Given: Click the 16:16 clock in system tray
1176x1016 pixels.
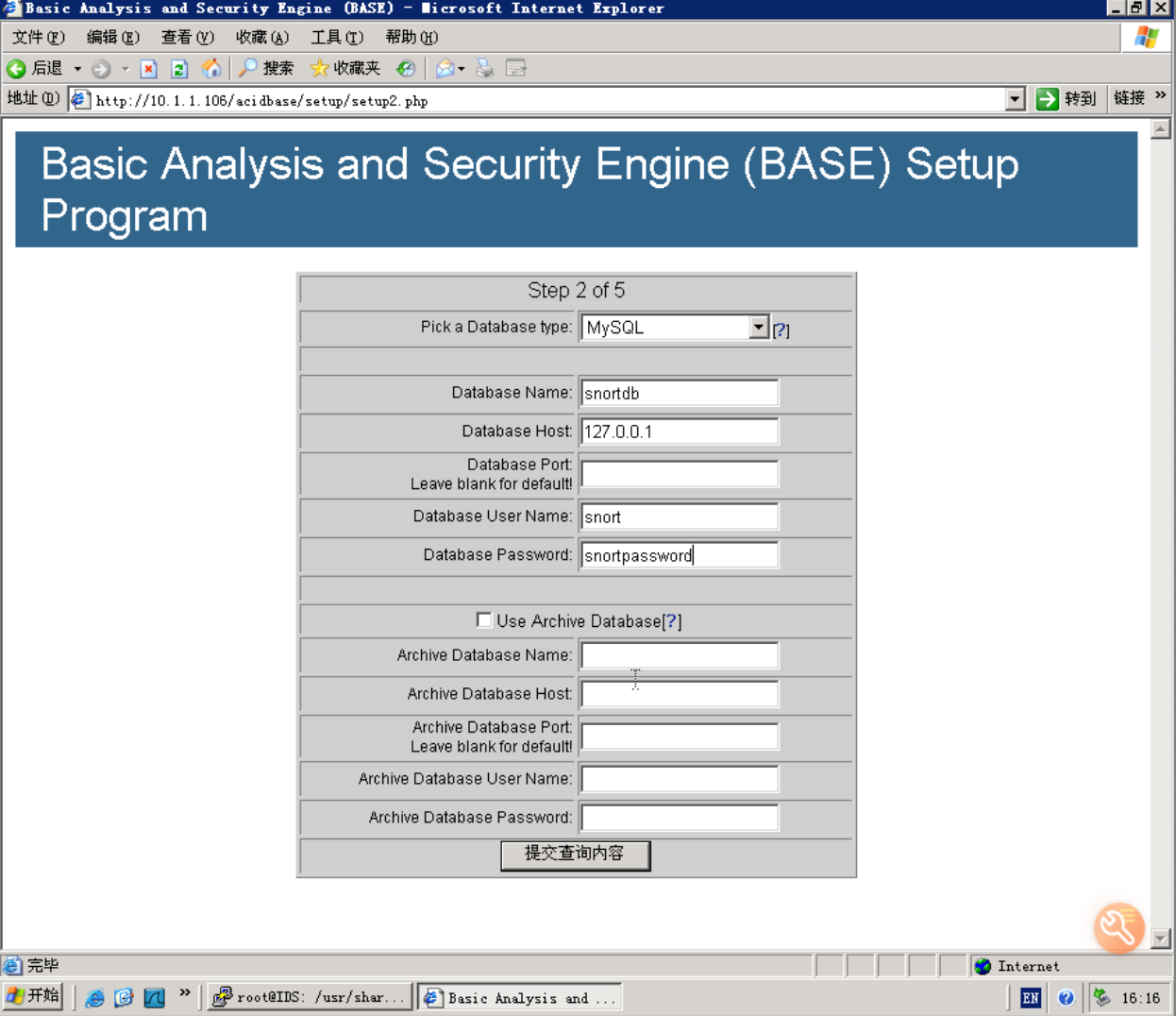Looking at the screenshot, I should coord(1140,998).
